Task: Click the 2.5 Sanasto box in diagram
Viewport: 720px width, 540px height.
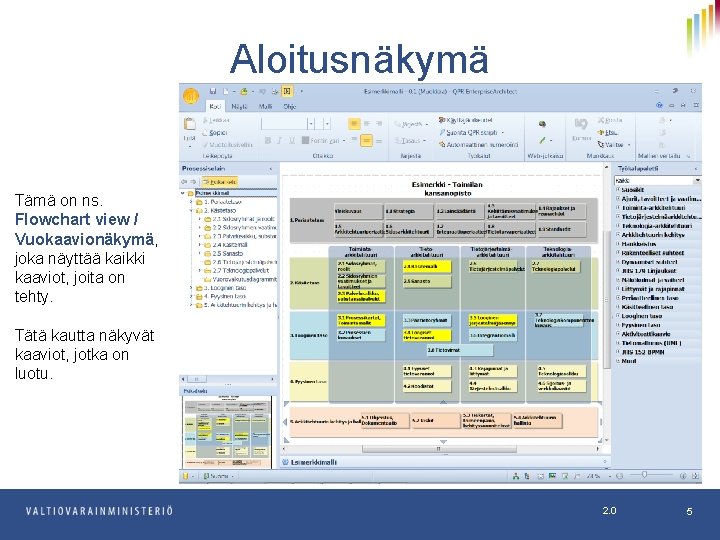Action: point(427,281)
